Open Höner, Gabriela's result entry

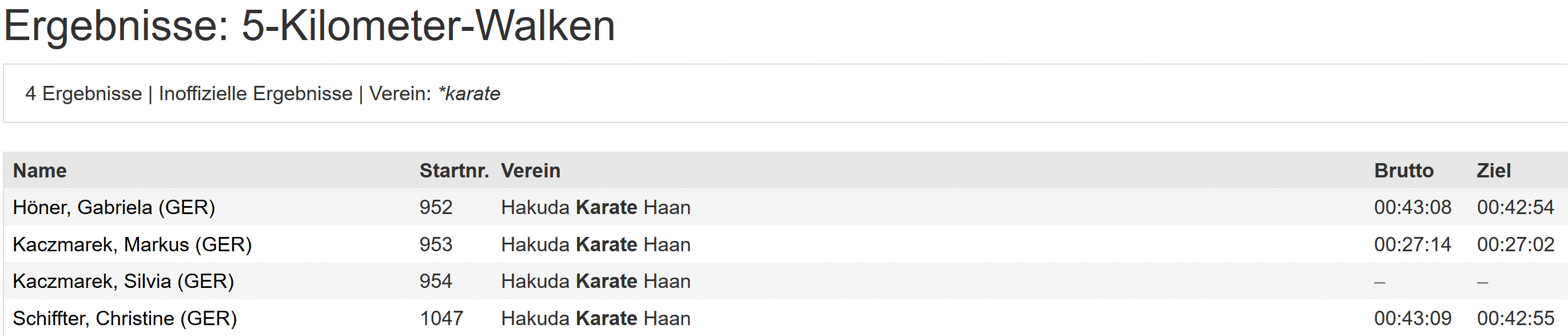point(114,207)
